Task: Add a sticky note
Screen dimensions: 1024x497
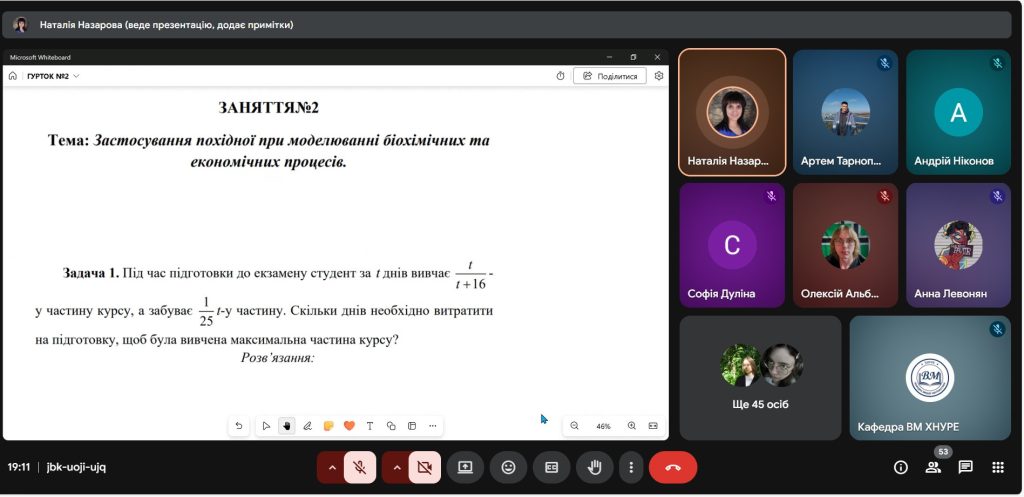Action: (328, 426)
